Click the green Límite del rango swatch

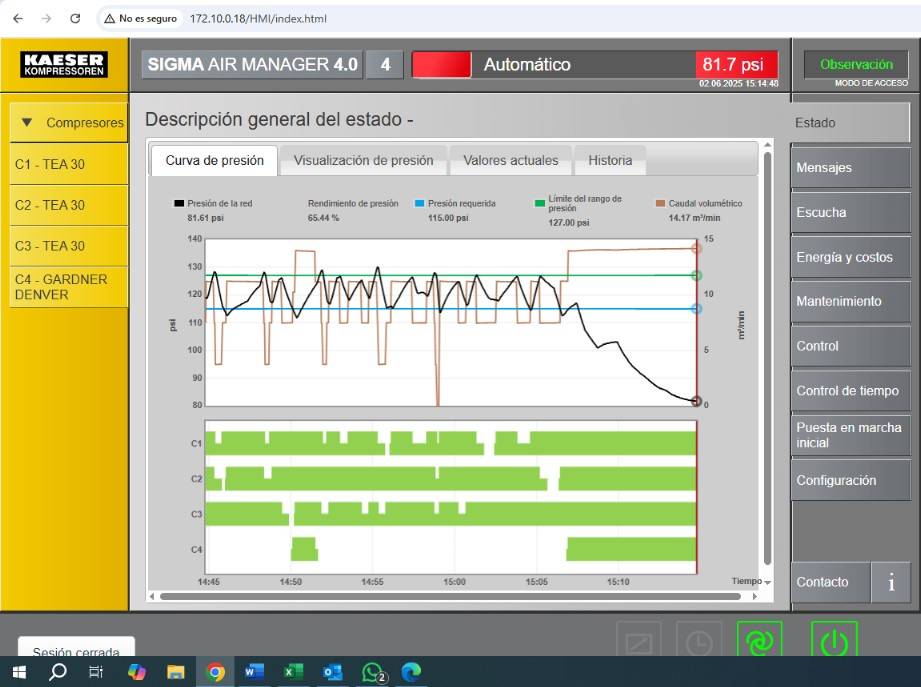click(x=540, y=204)
